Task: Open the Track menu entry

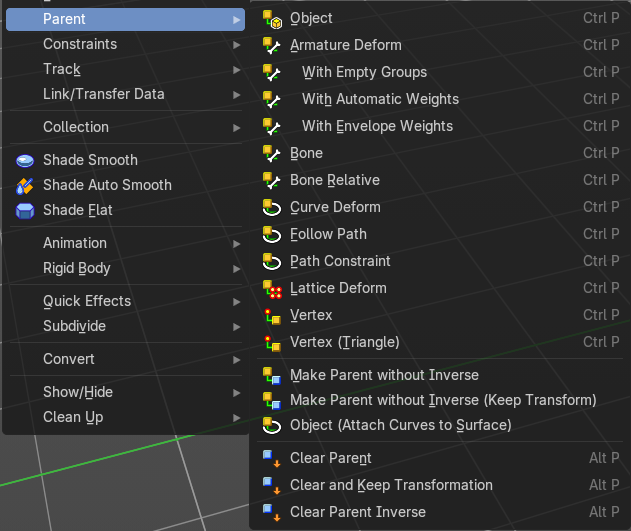Action: 126,69
